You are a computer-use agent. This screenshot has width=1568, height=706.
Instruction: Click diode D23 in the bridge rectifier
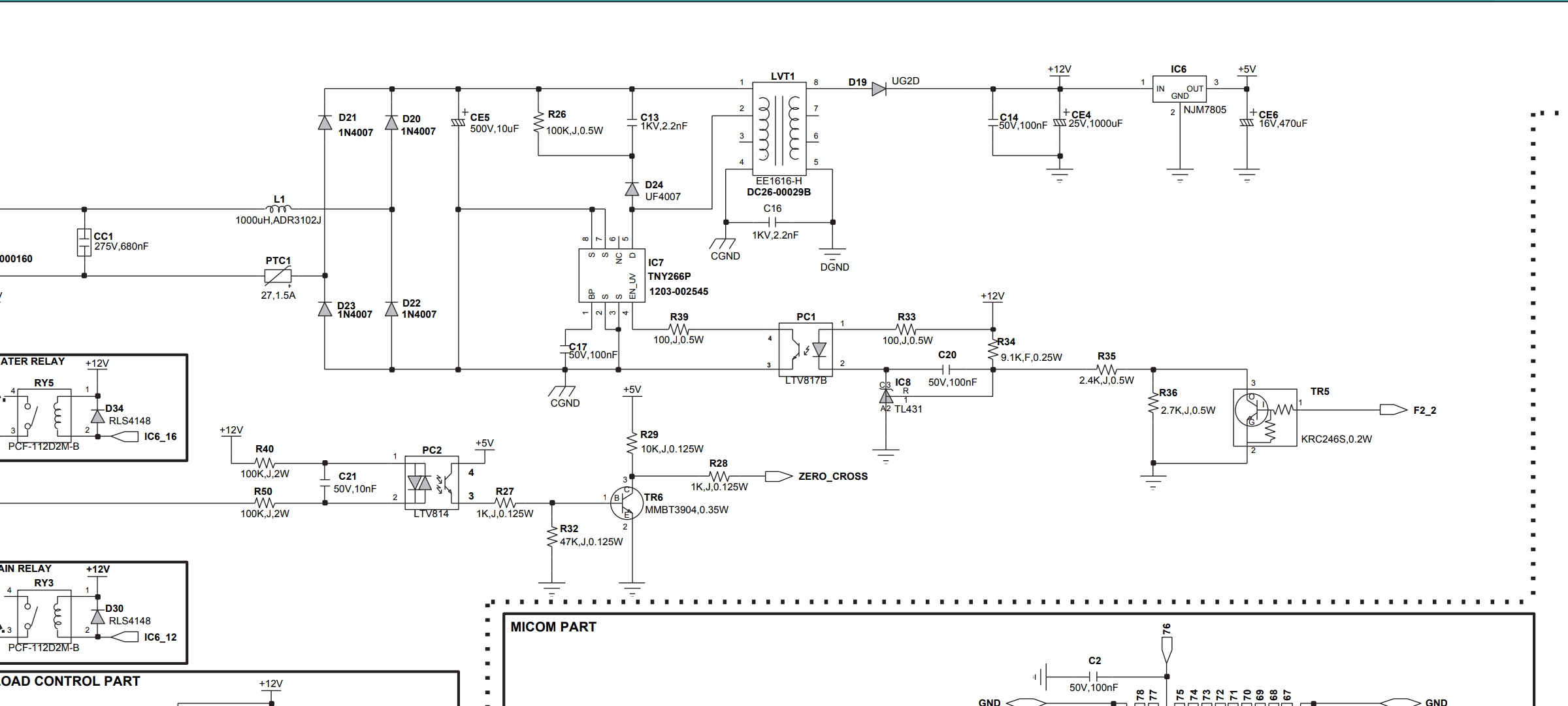coord(325,309)
